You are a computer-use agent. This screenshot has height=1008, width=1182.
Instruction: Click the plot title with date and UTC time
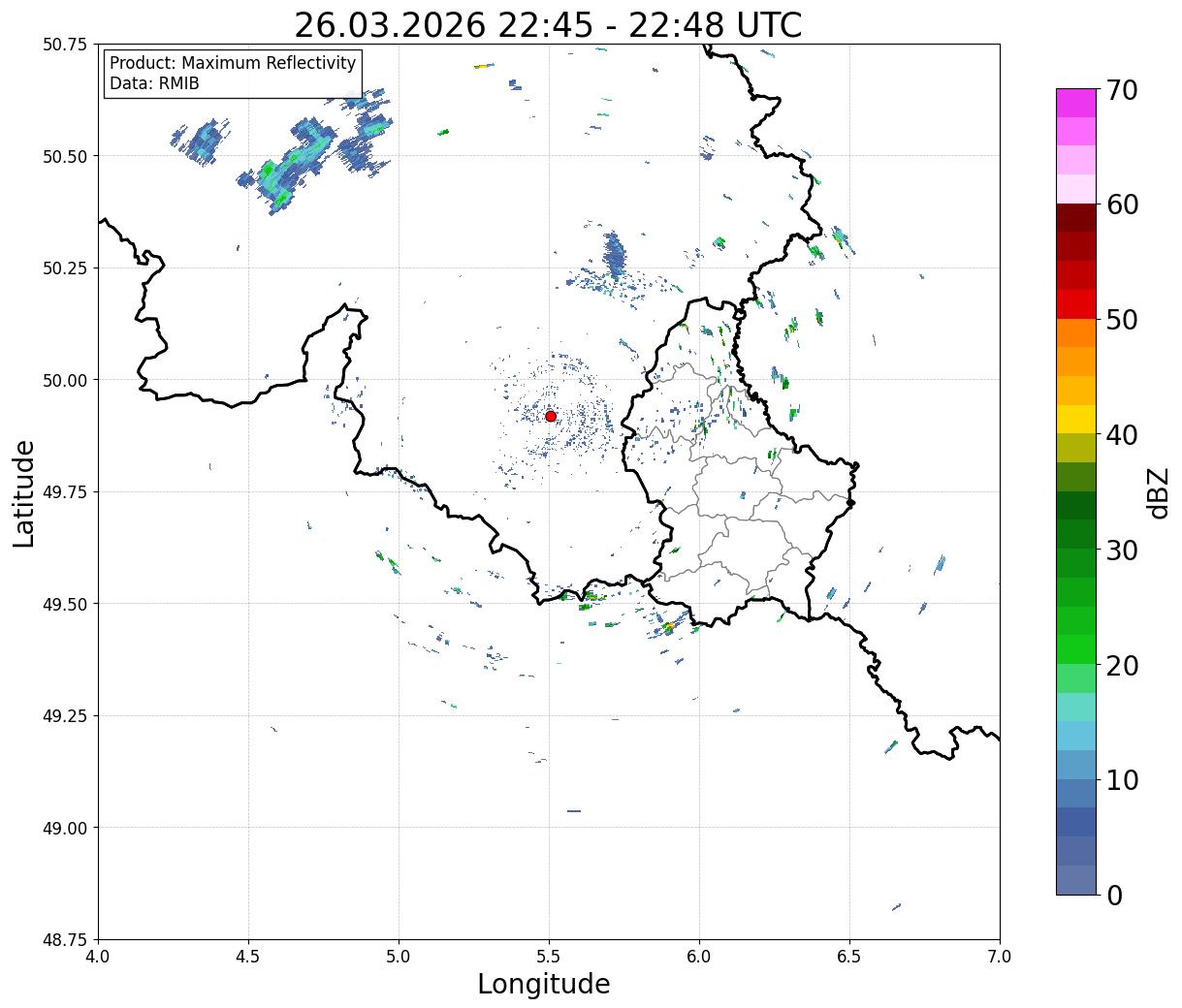pos(549,25)
